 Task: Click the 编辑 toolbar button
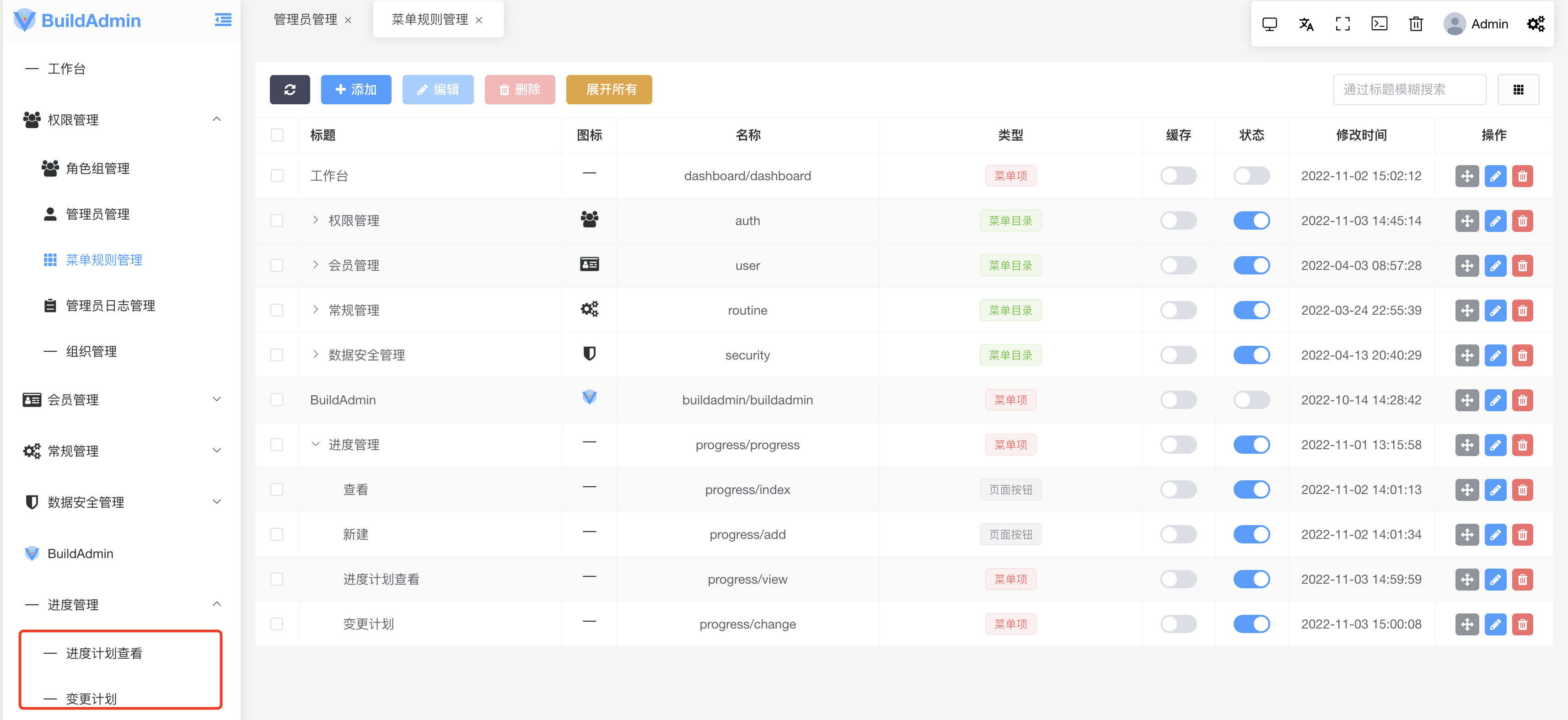pyautogui.click(x=438, y=90)
